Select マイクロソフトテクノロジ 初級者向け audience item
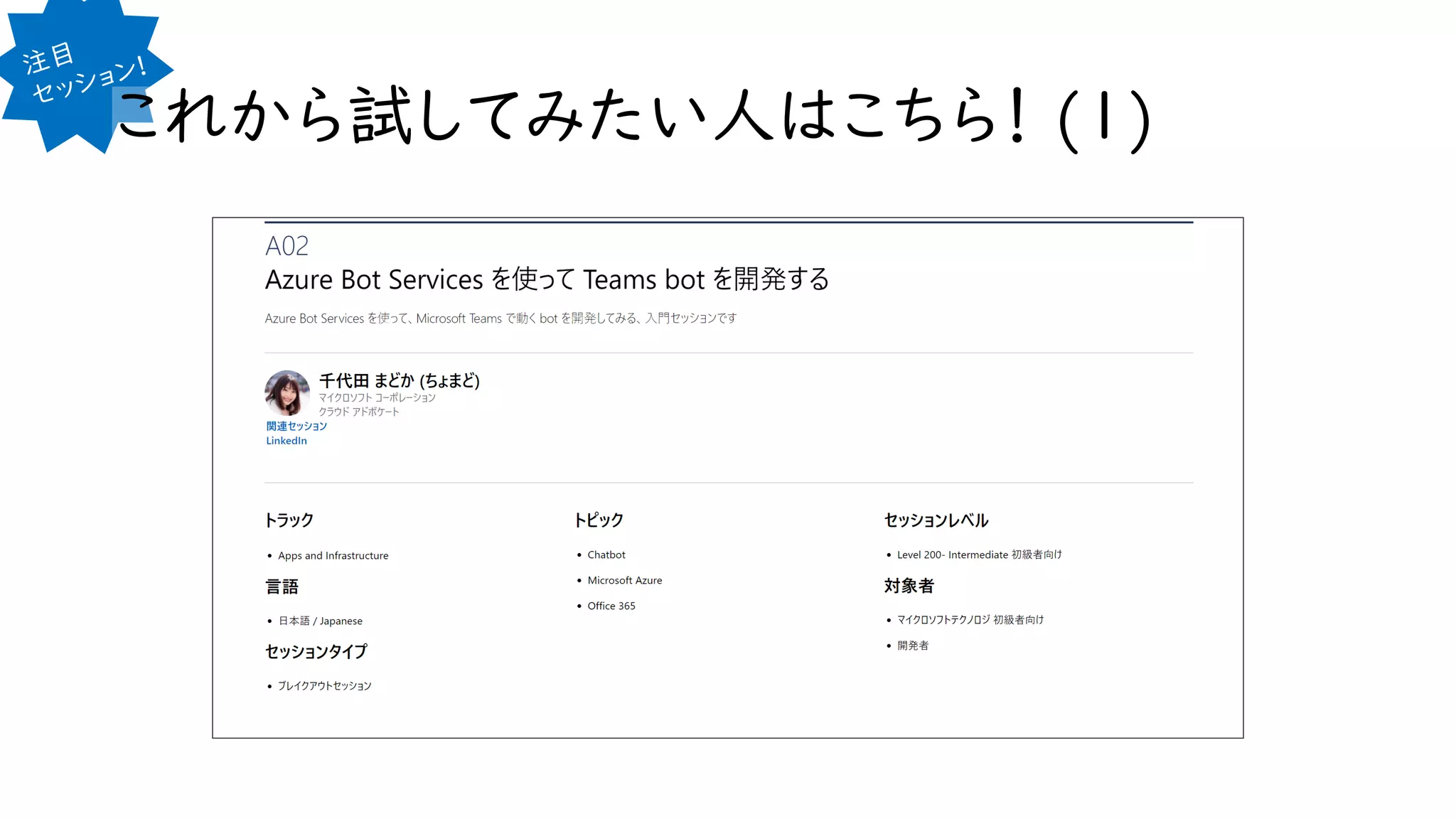Screen dimensions: 1456x819 970,620
